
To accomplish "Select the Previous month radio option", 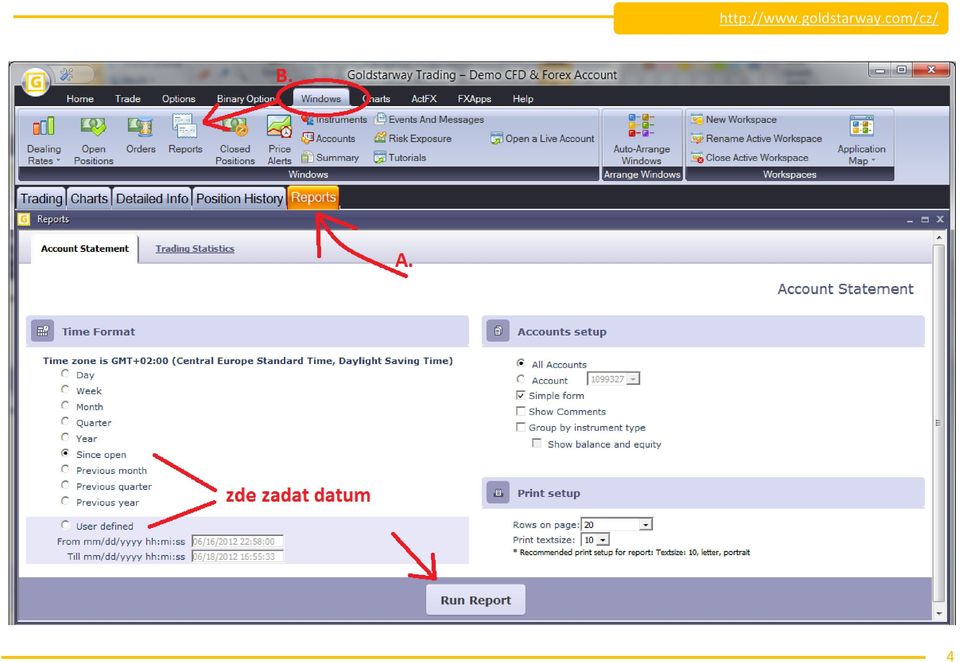I will pos(65,469).
